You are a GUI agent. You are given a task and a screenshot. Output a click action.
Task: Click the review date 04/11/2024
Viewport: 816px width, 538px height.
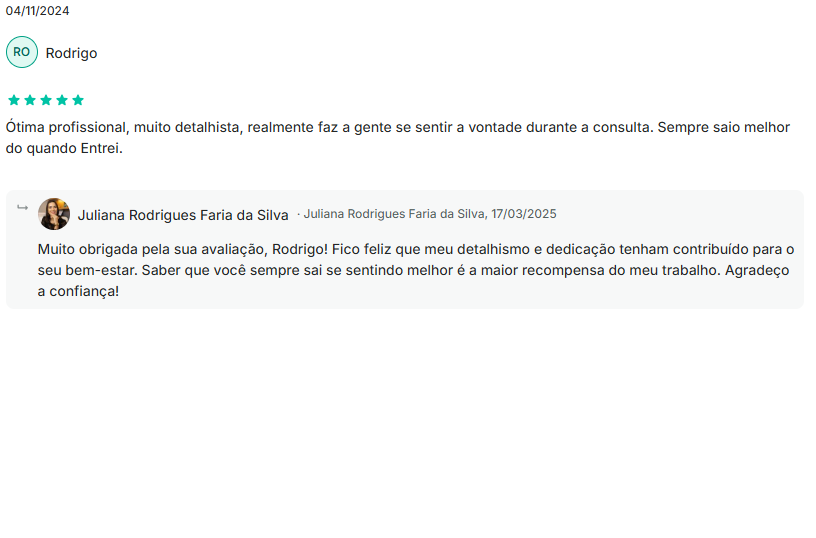pos(37,11)
